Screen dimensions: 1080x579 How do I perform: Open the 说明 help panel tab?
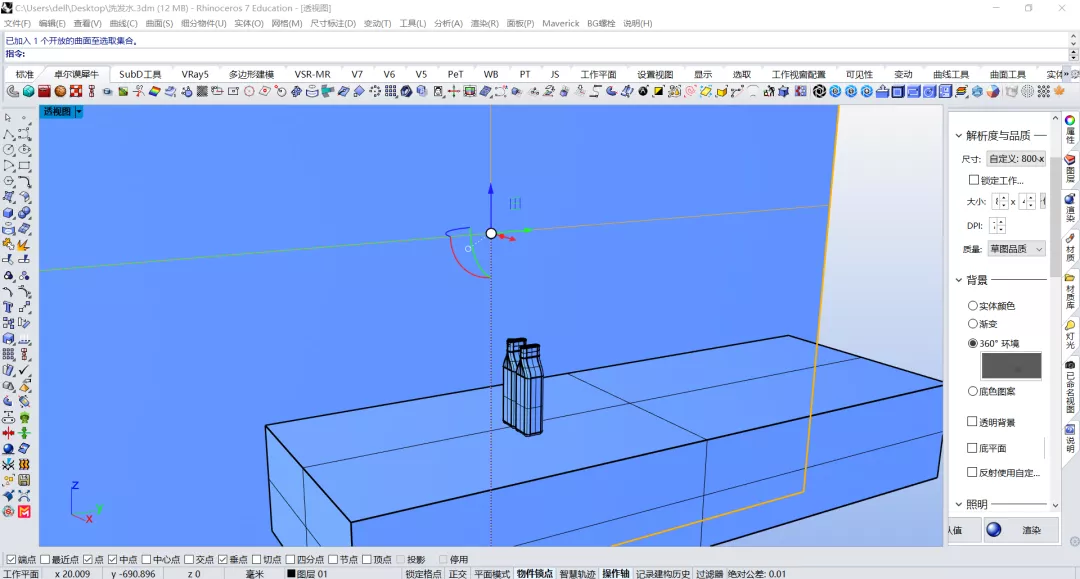1070,438
